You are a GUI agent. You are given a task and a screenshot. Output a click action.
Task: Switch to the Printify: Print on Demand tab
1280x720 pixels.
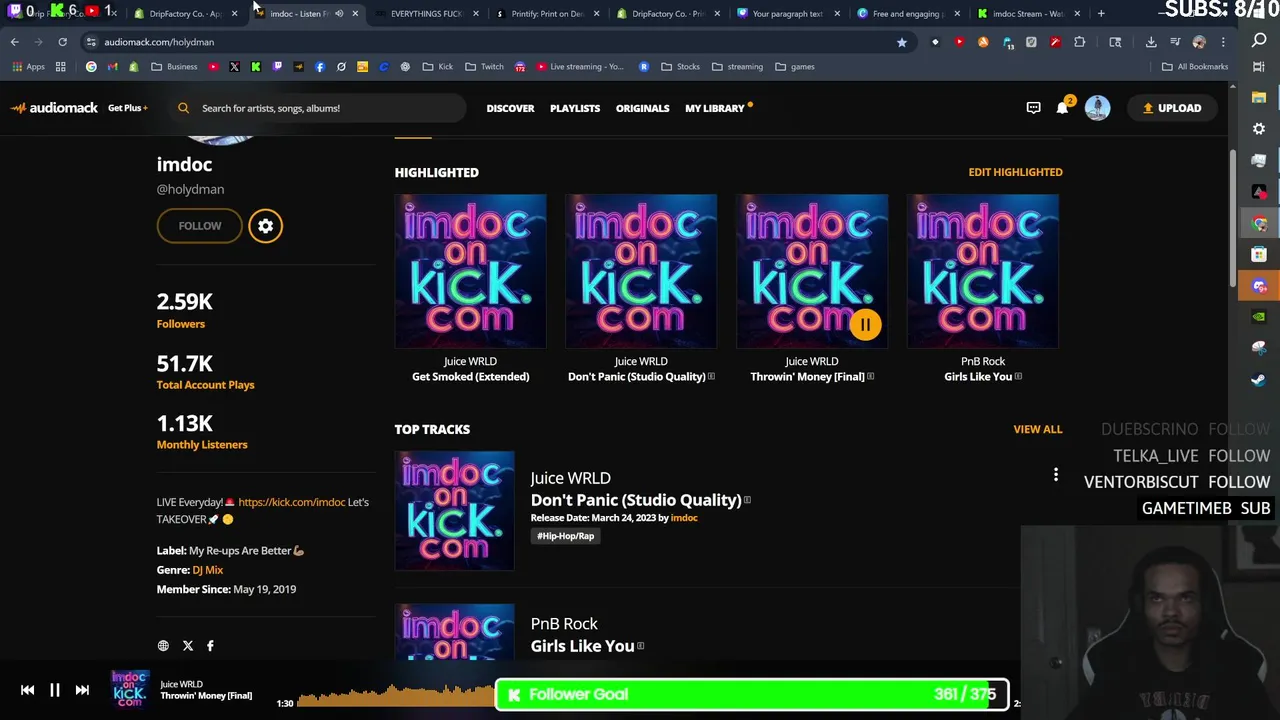point(547,14)
